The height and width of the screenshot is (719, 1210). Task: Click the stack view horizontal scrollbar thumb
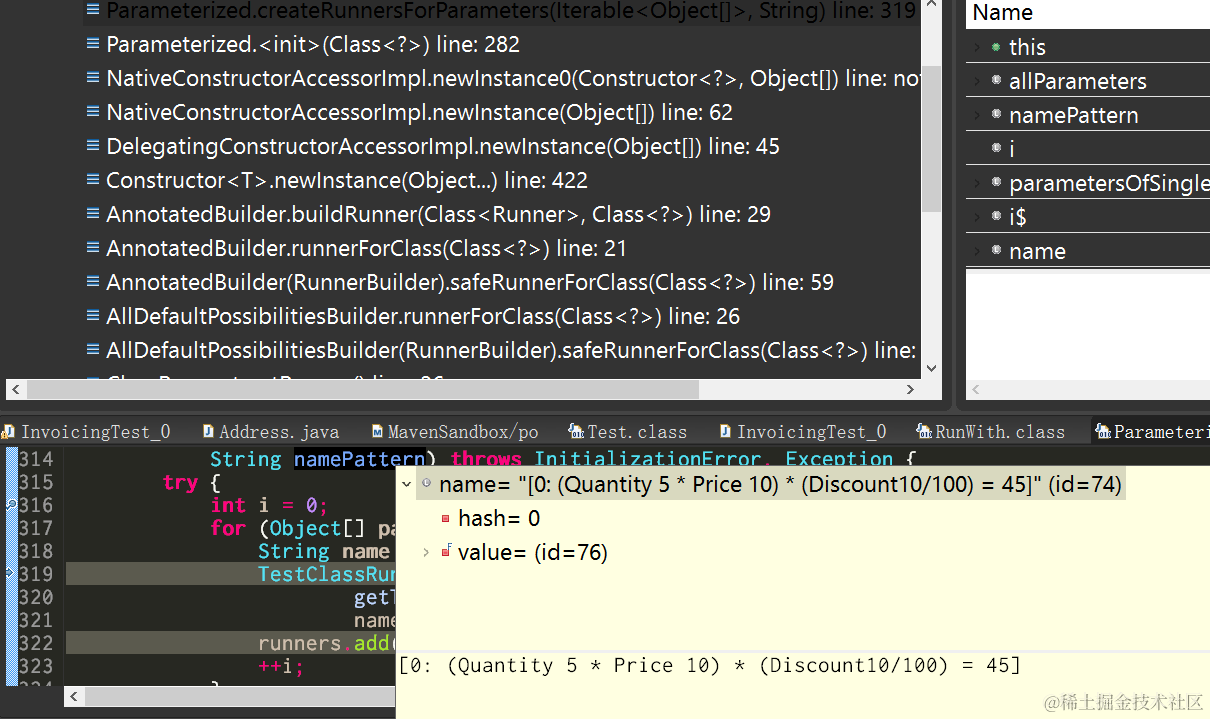362,389
